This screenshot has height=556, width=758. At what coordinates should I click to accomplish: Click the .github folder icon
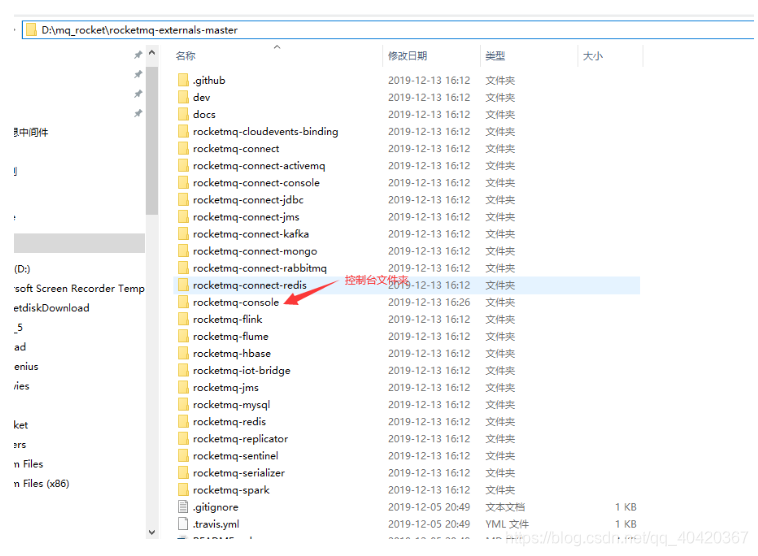point(183,80)
